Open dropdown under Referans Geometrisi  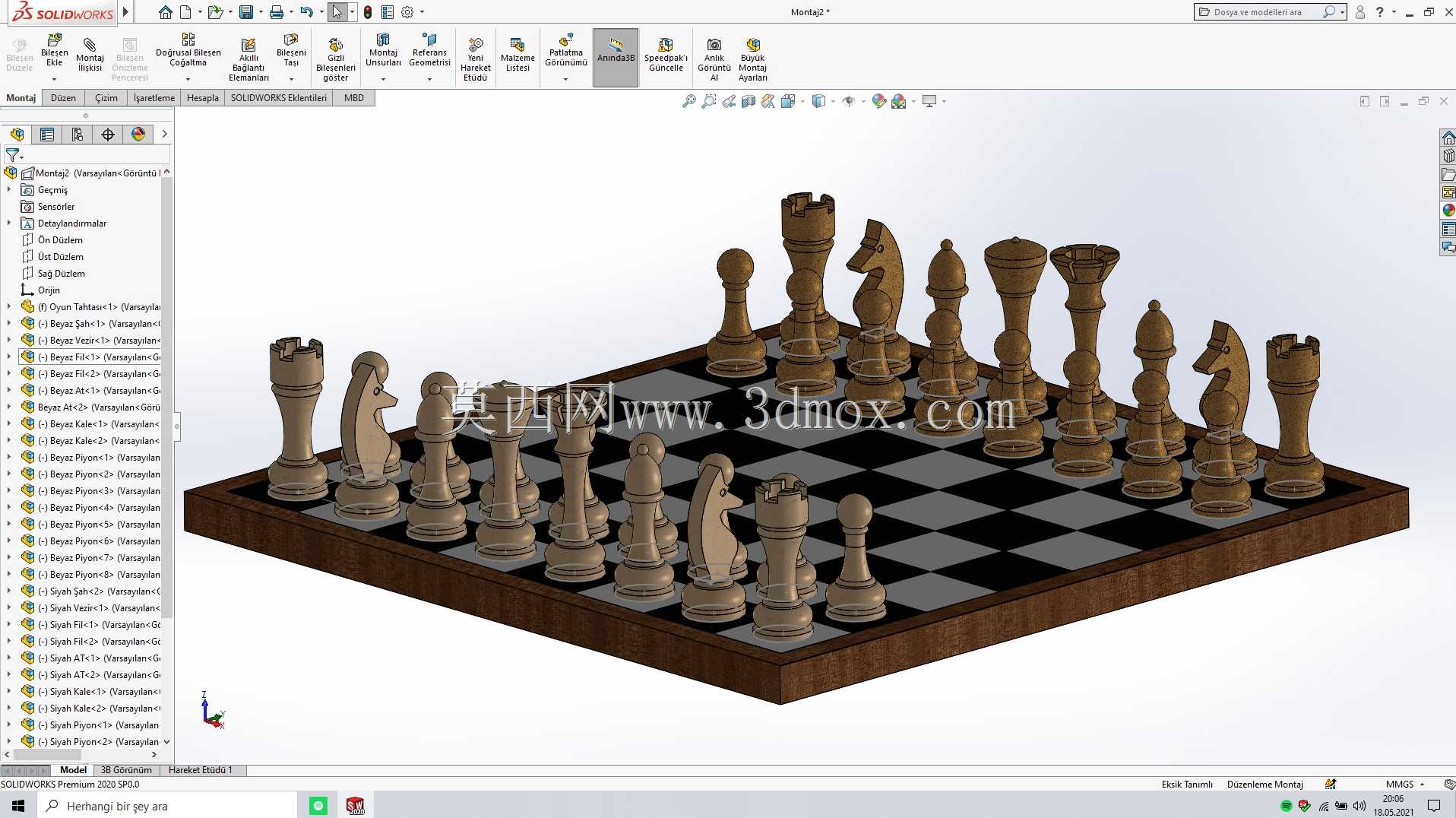tap(429, 79)
